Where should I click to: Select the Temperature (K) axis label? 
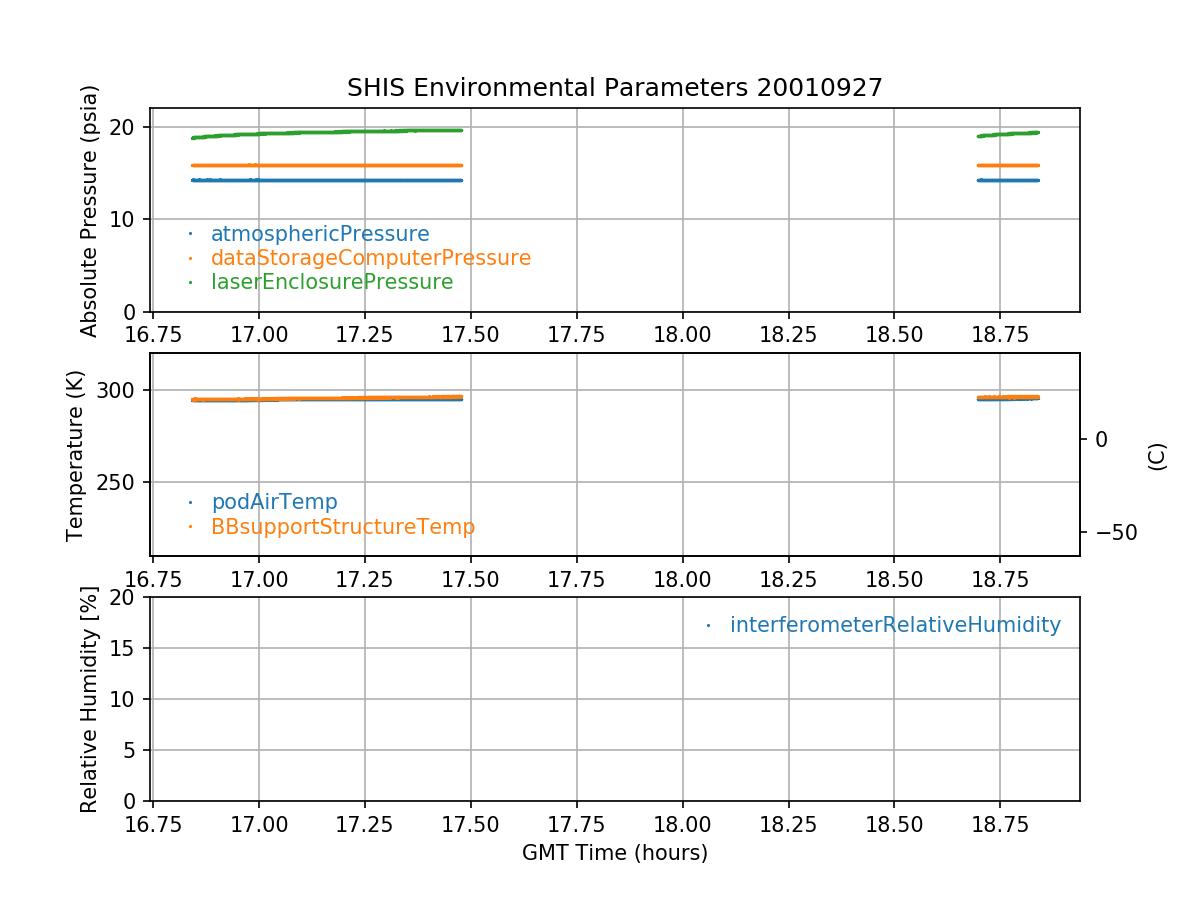coord(76,455)
